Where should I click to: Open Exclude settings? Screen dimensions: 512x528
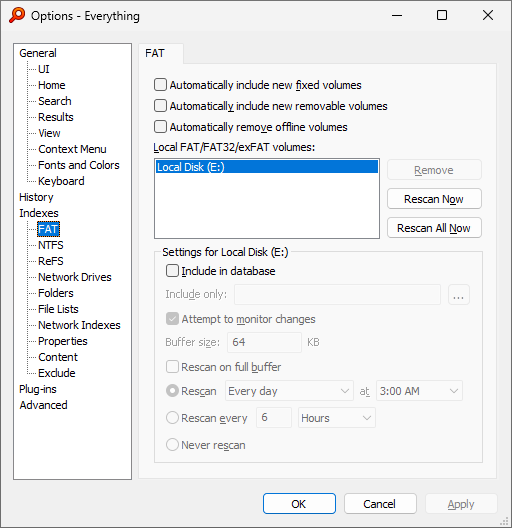[x=57, y=373]
